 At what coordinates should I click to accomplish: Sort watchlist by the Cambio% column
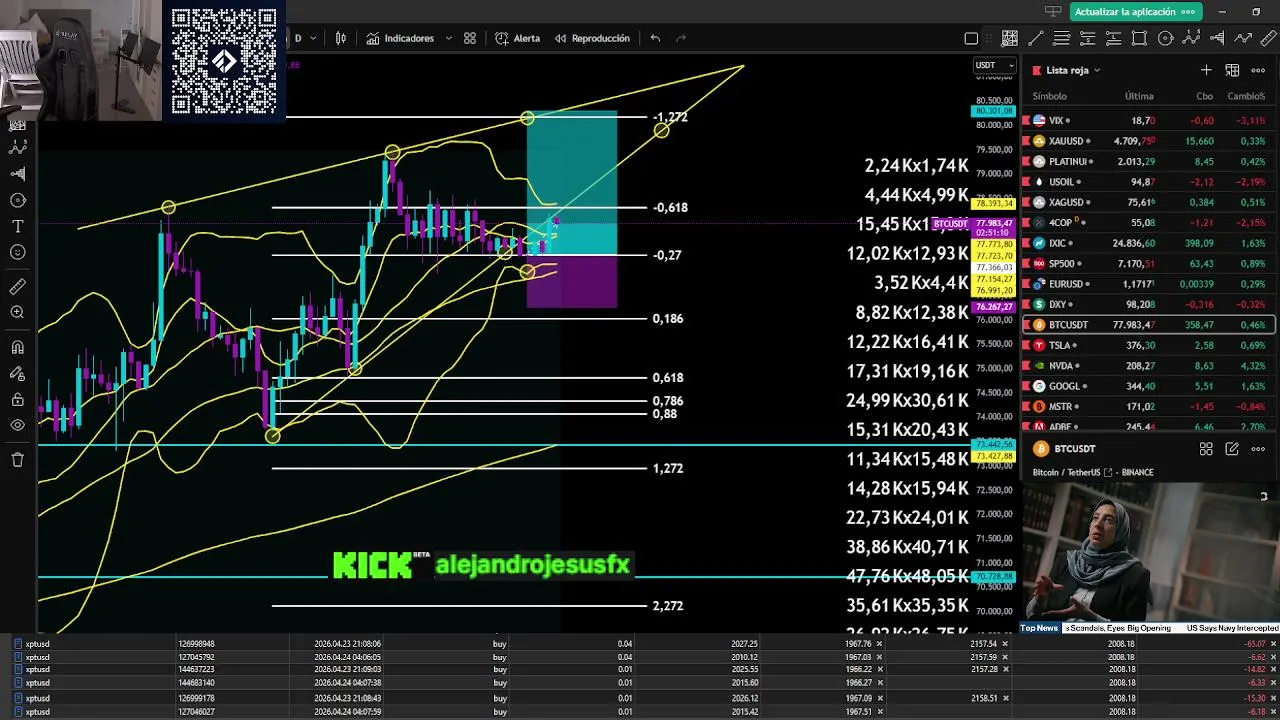click(1246, 96)
